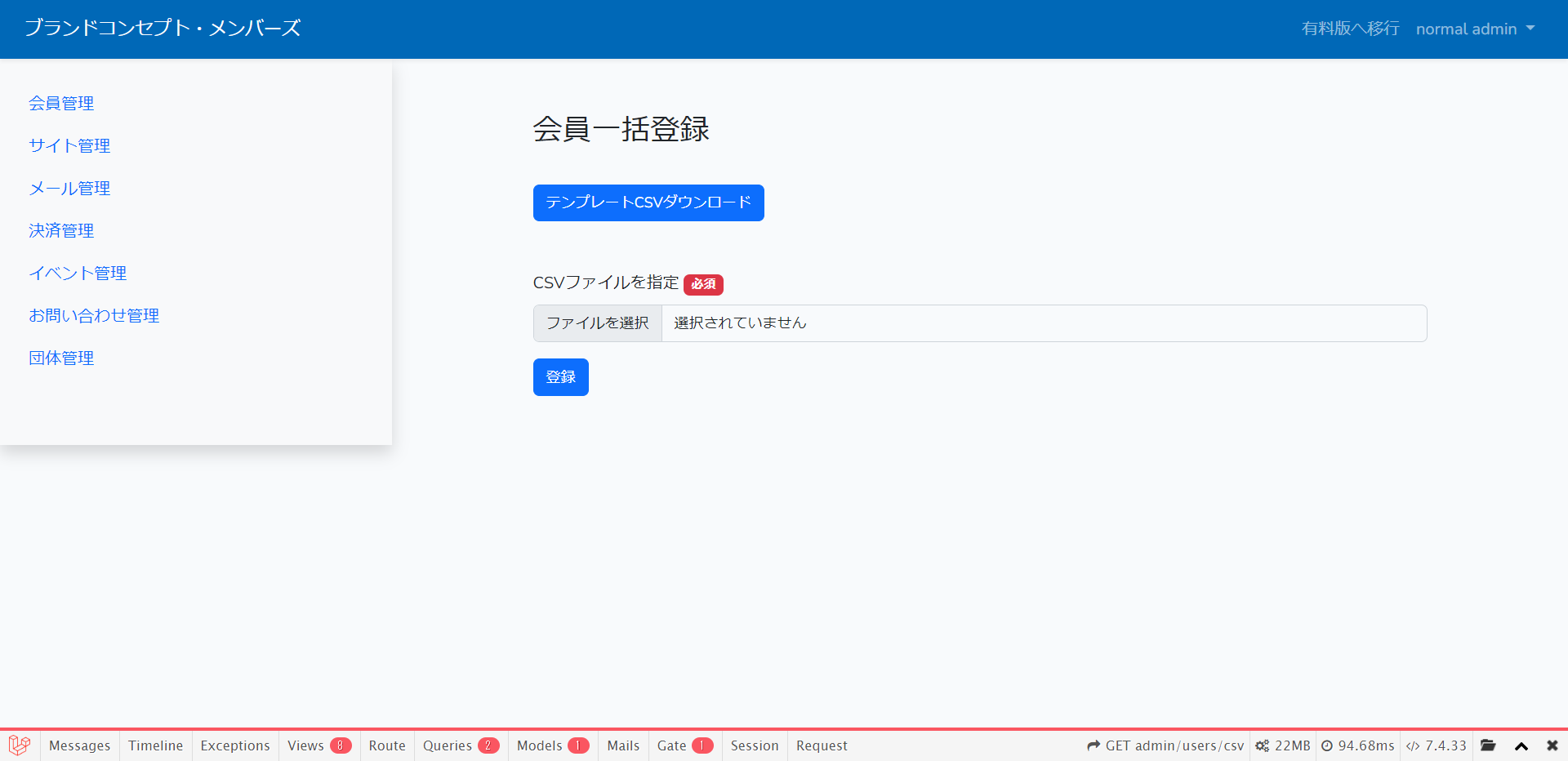Show the Models debugbar tab
1568x761 pixels.
point(553,745)
